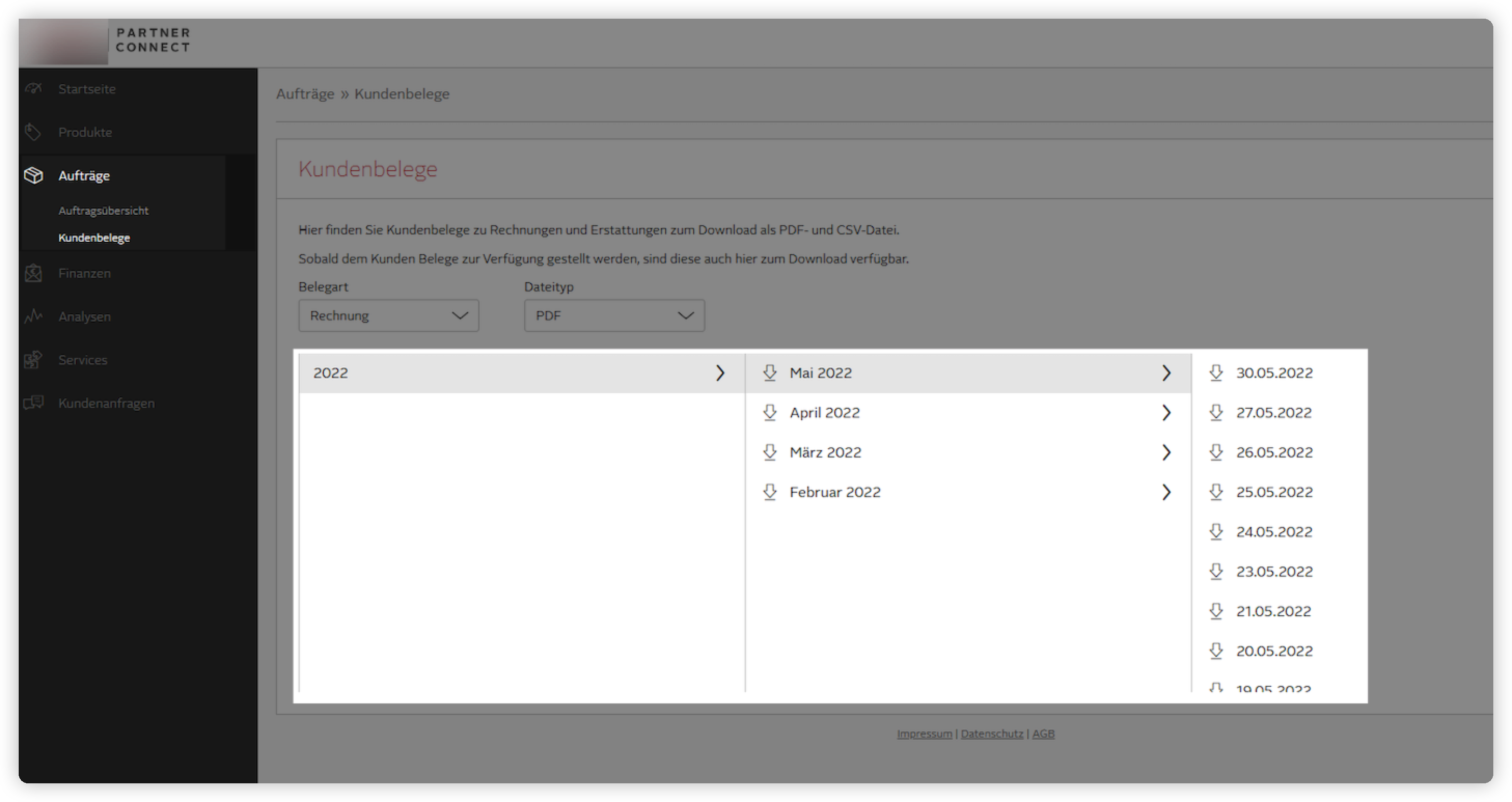Download Februar 2022 receipts via arrow icon
Screen dimensions: 1512x802
coord(769,492)
